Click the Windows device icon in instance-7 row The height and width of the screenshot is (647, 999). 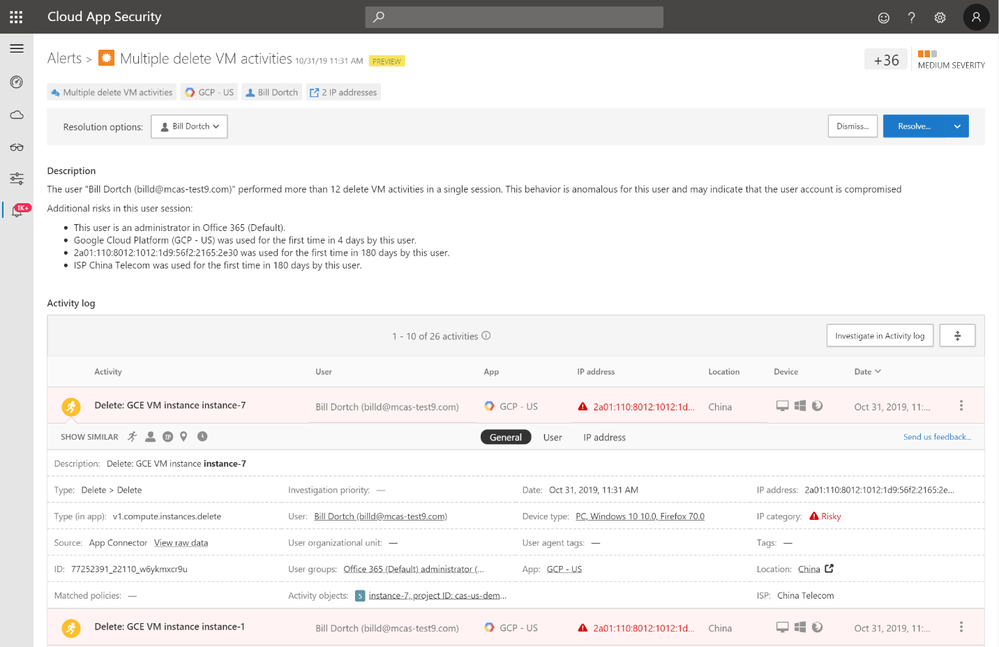800,406
